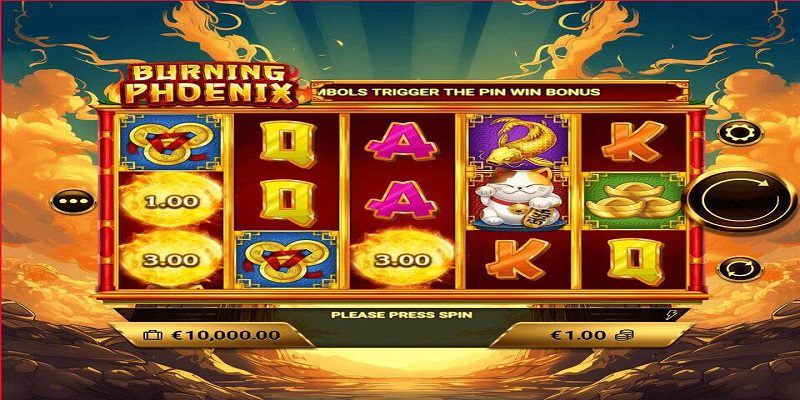Click the orange K in the last reel

click(633, 142)
